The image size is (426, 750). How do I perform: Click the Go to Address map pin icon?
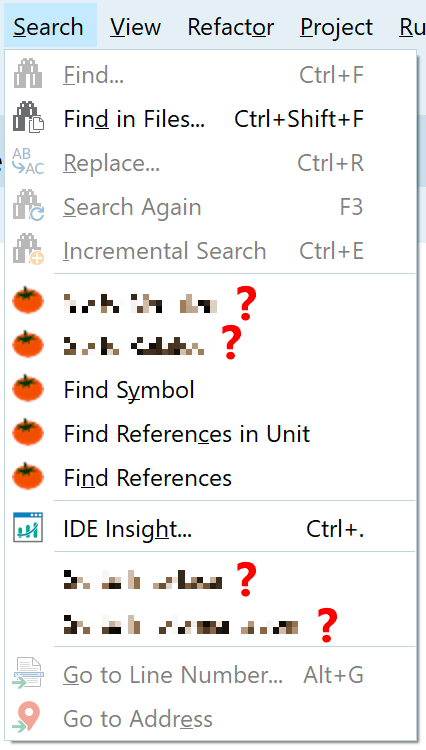tap(27, 717)
